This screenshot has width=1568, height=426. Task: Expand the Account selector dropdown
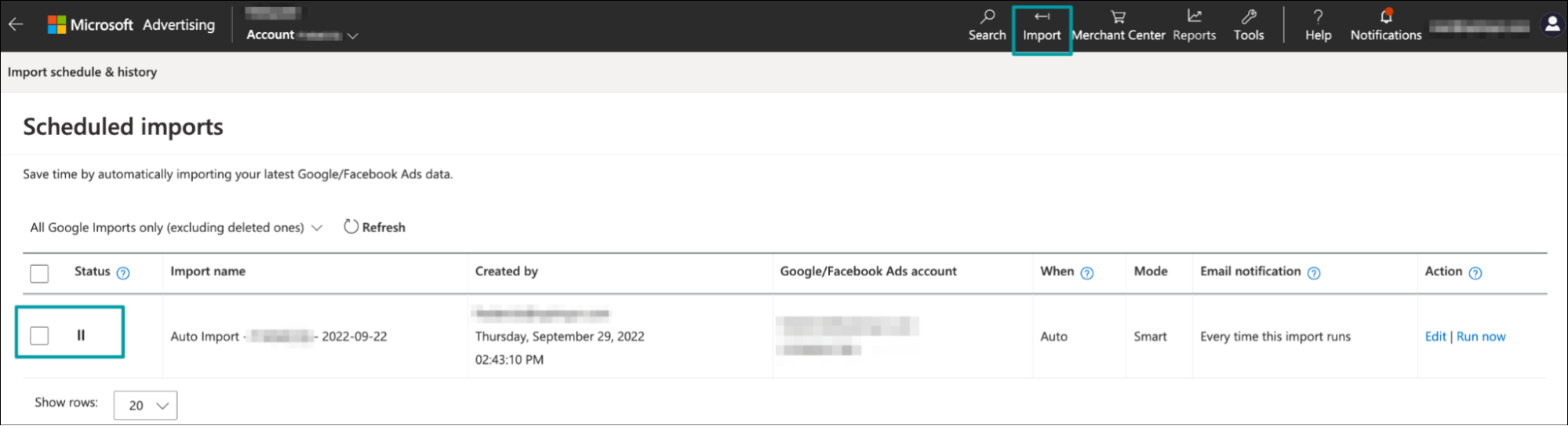352,36
